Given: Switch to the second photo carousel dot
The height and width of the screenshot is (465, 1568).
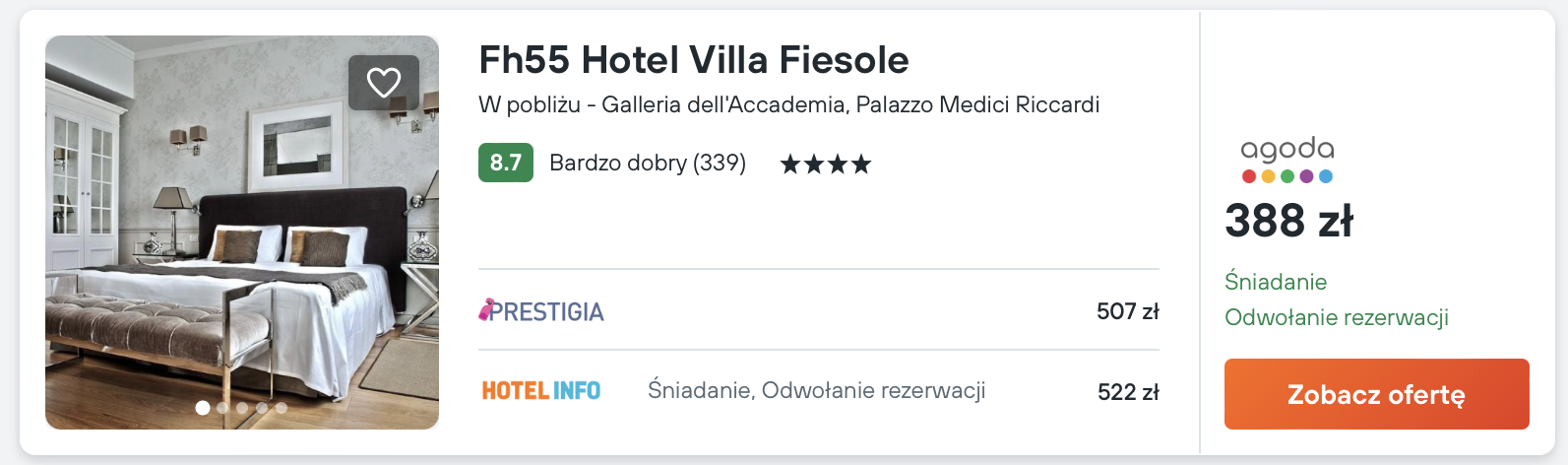Looking at the screenshot, I should [222, 408].
